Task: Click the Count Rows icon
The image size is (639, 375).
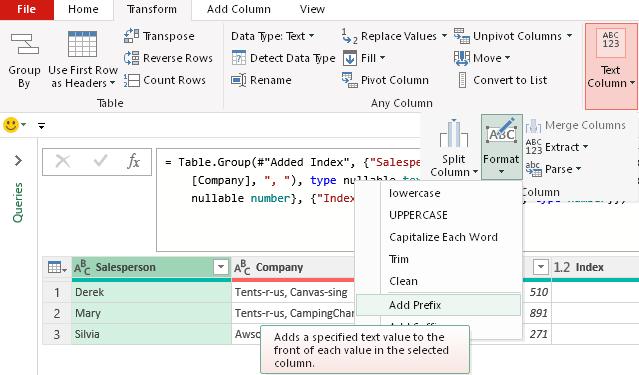Action: coord(132,80)
